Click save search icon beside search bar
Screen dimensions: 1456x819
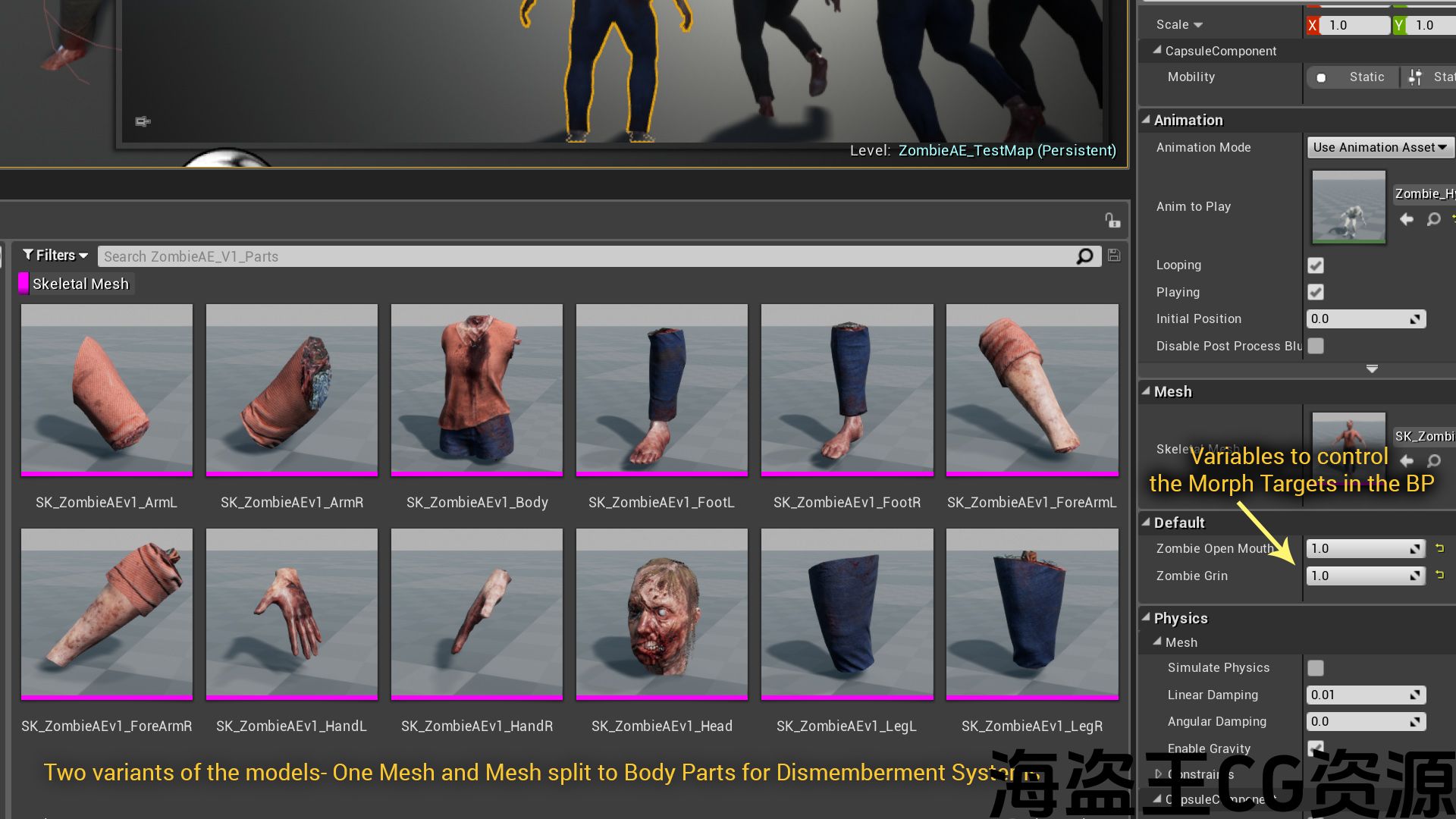[1114, 256]
